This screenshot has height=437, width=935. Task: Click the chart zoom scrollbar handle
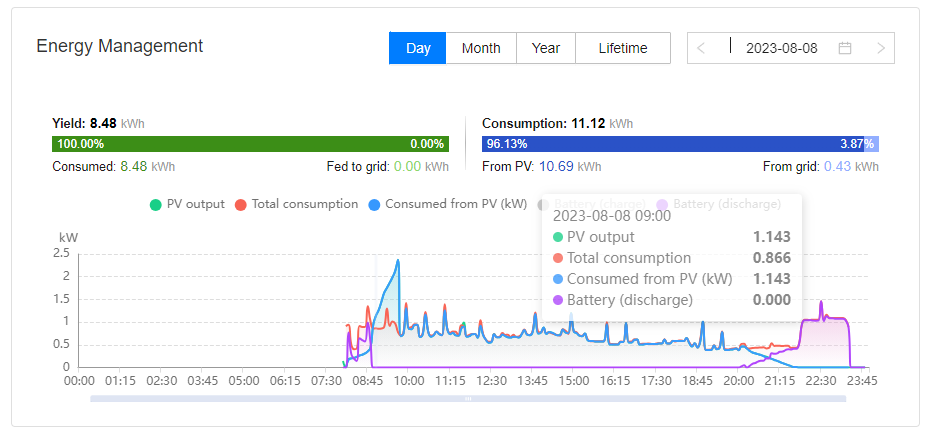468,398
